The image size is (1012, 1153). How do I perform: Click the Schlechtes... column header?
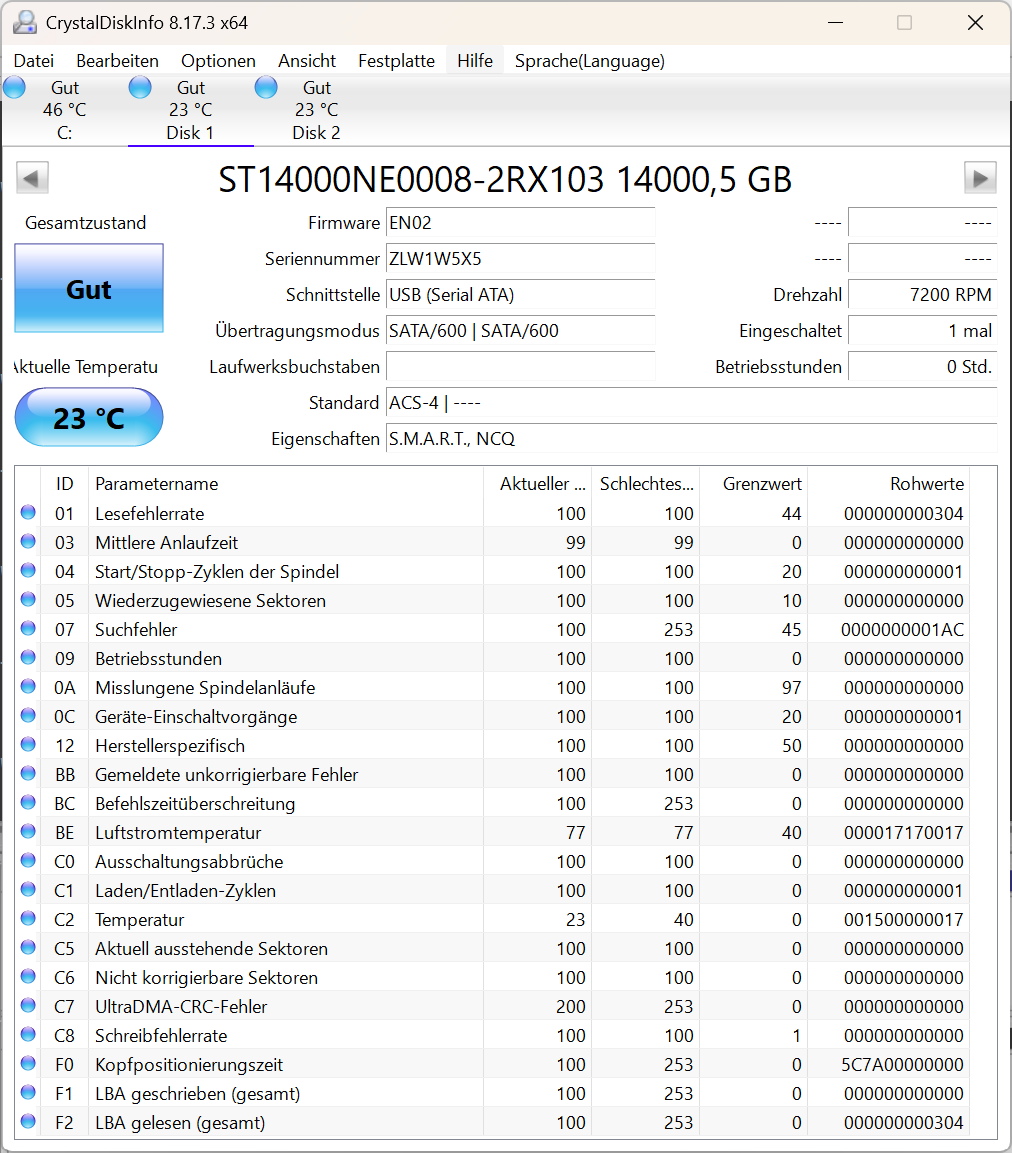[646, 484]
